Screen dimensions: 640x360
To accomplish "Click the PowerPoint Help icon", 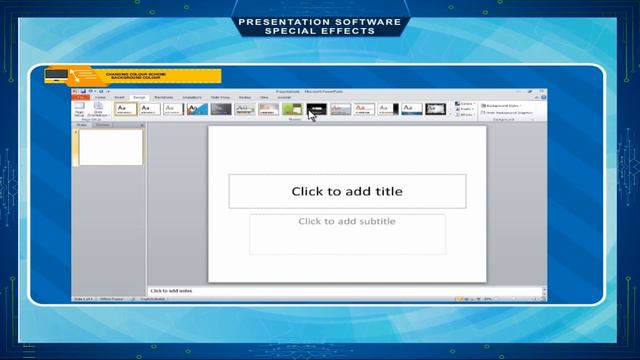I will click(543, 98).
